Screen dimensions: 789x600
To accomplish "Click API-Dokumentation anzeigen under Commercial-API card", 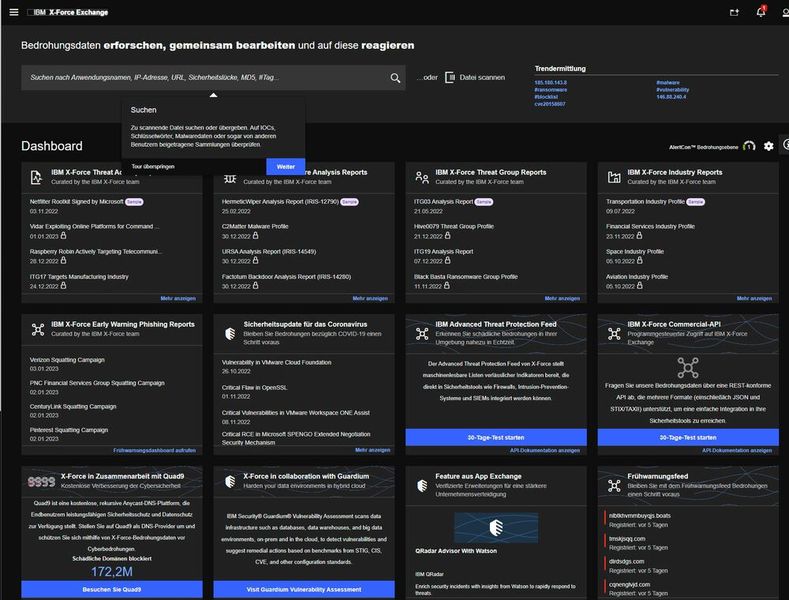I will (x=737, y=451).
